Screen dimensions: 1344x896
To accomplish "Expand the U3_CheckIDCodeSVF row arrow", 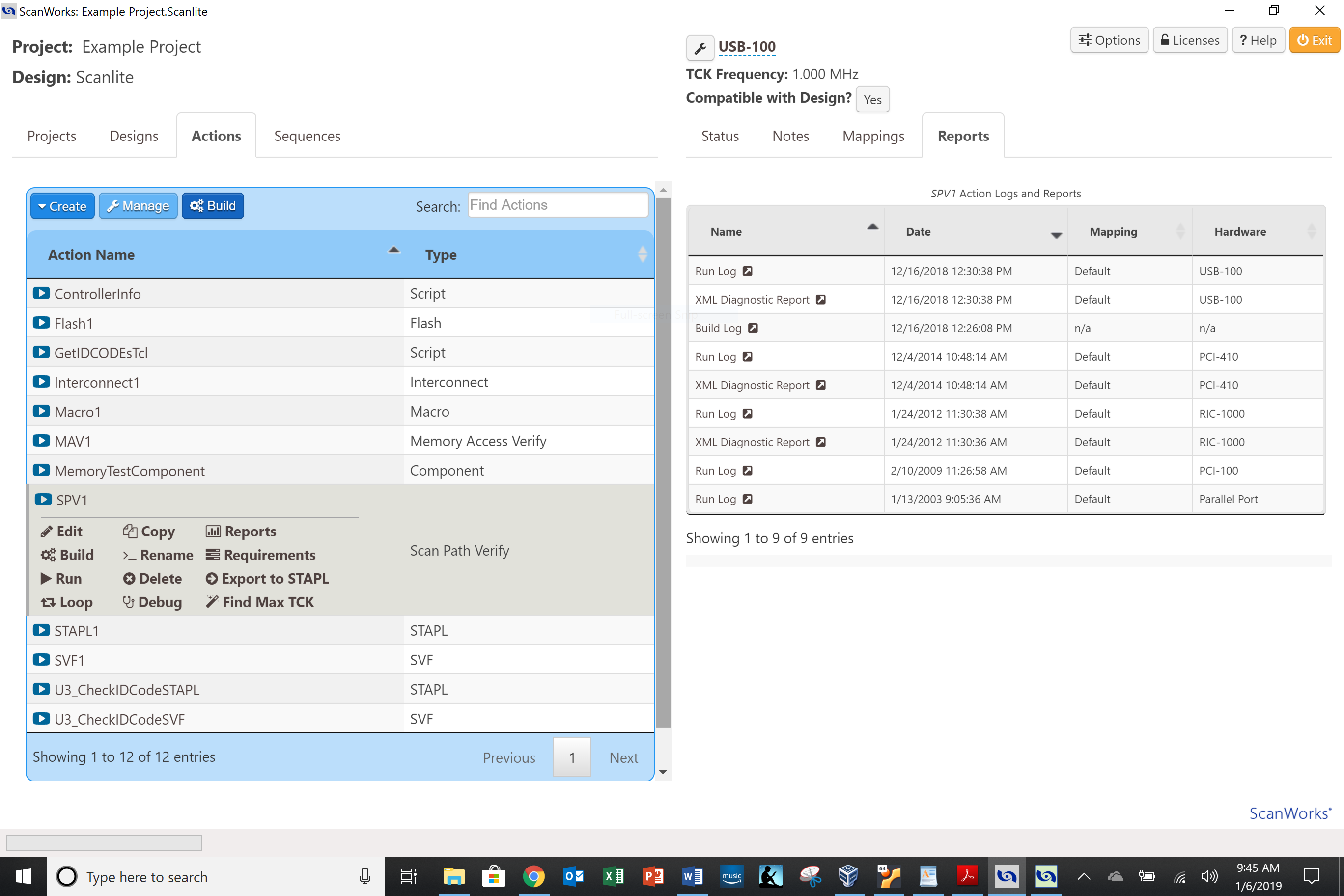I will pyautogui.click(x=41, y=719).
